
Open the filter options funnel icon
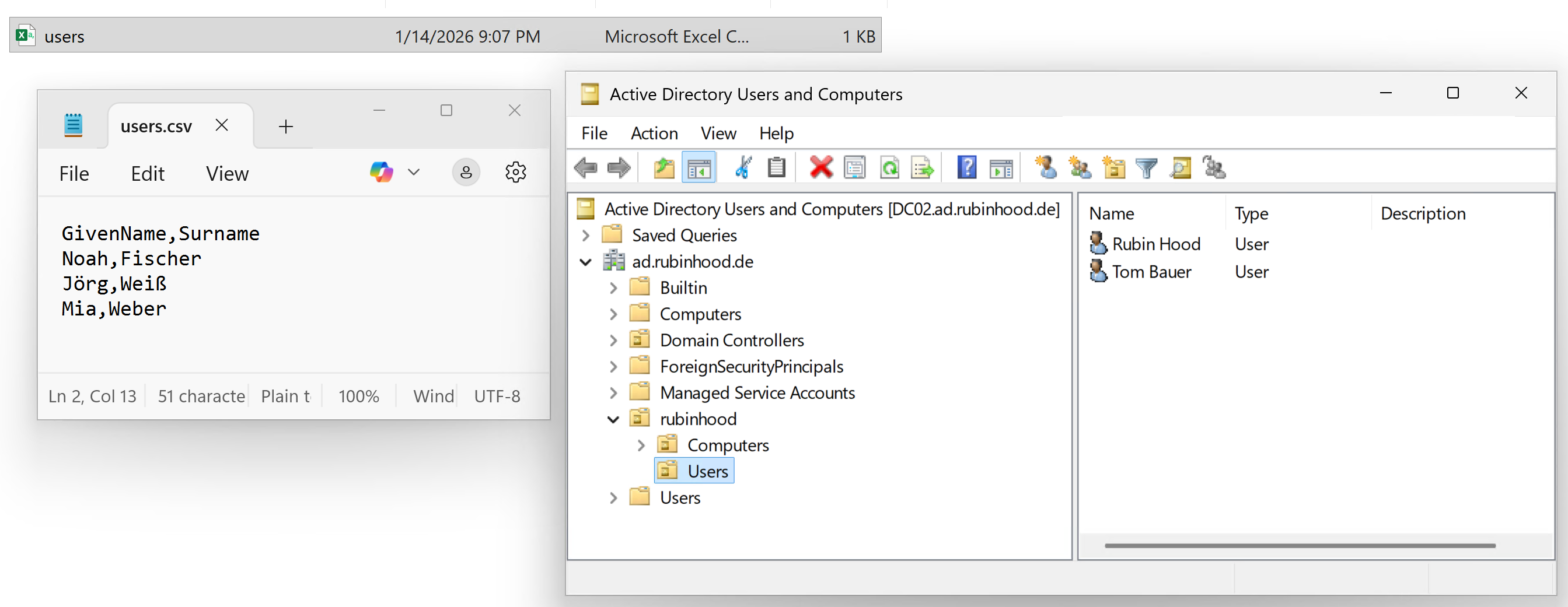[1146, 167]
